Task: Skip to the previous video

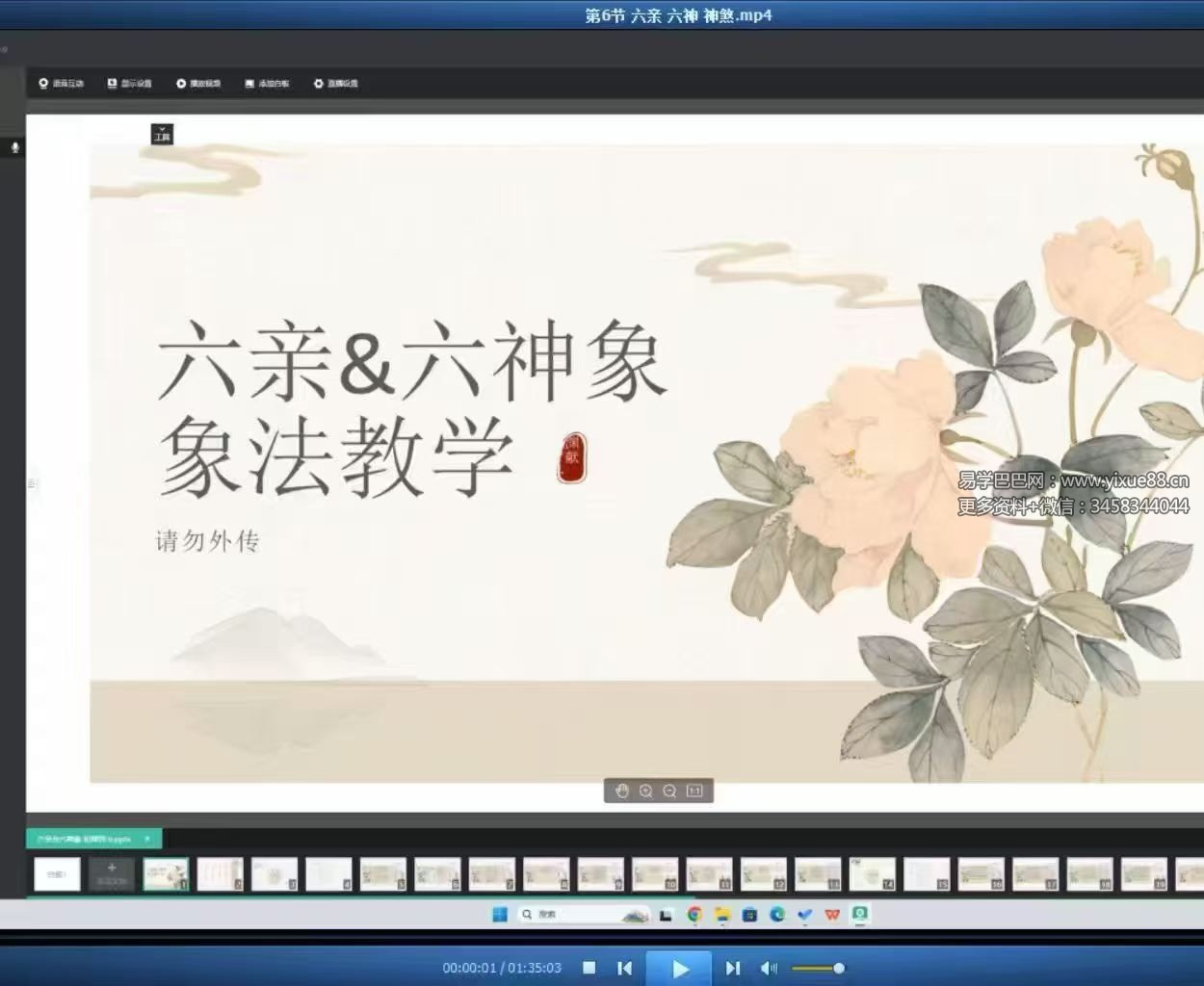Action: (x=624, y=968)
